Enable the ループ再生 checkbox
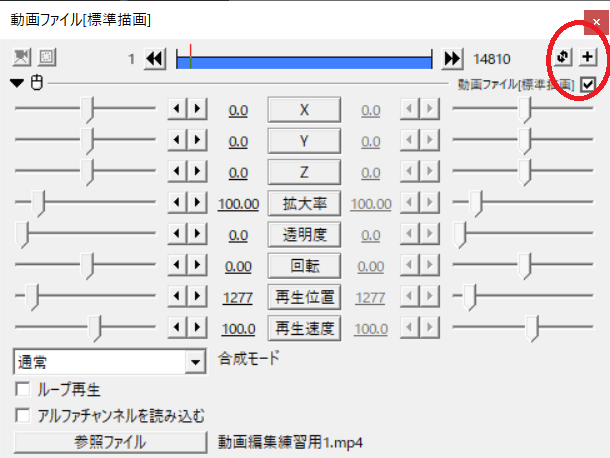Image resolution: width=610 pixels, height=458 pixels. [23, 389]
